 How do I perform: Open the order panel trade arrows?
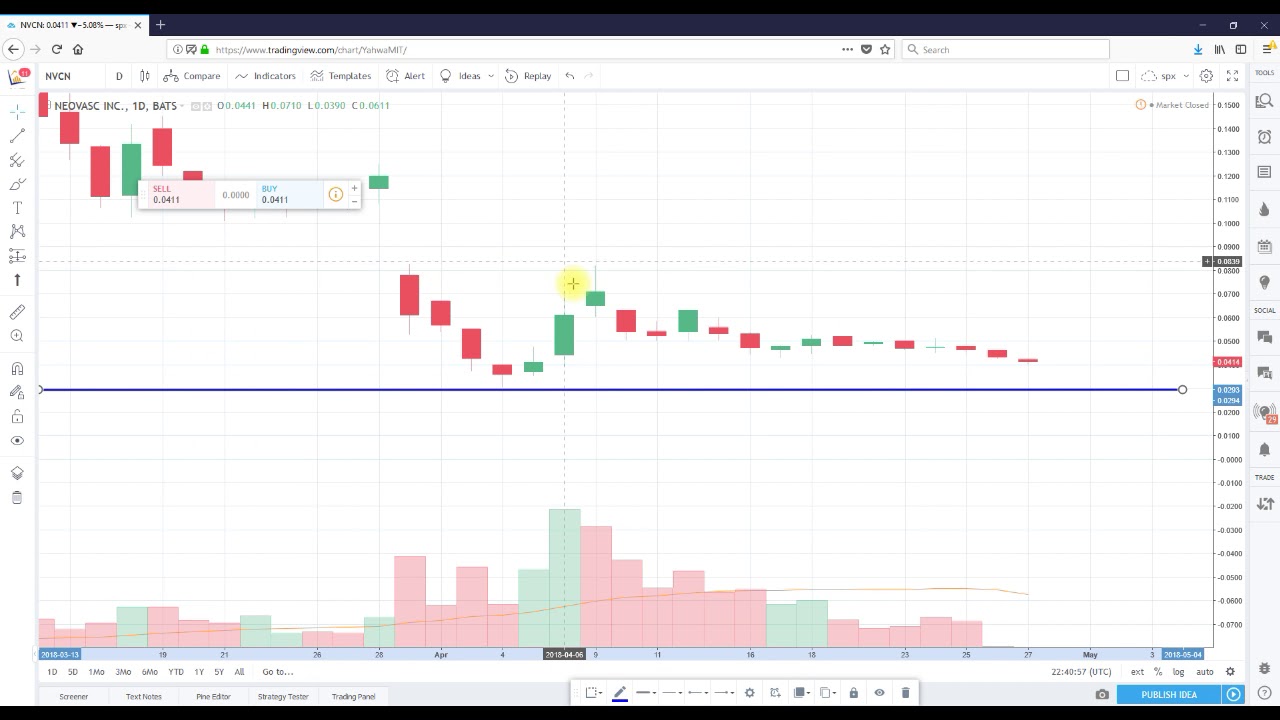[1265, 504]
